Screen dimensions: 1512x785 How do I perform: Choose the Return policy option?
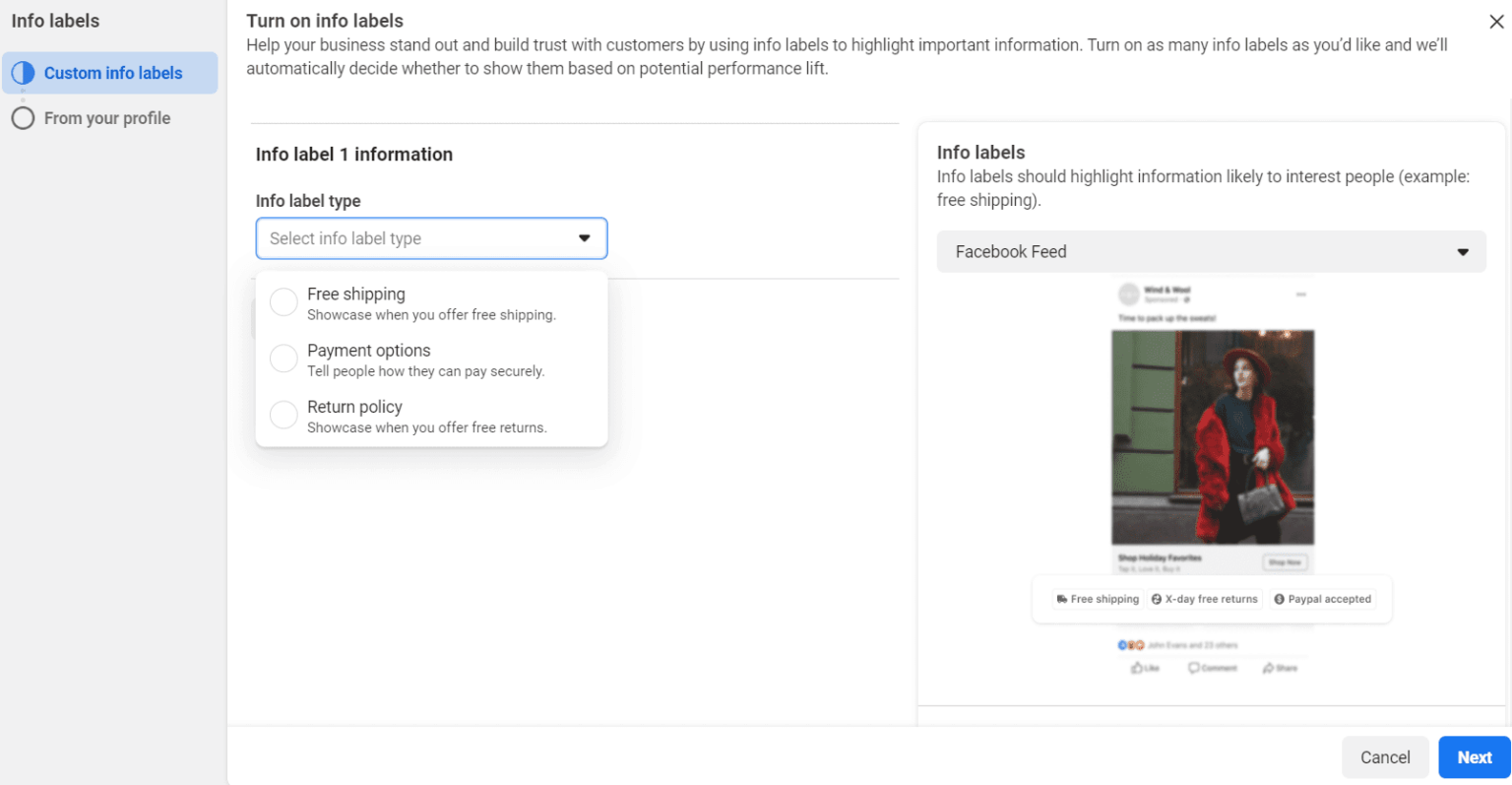(x=283, y=414)
